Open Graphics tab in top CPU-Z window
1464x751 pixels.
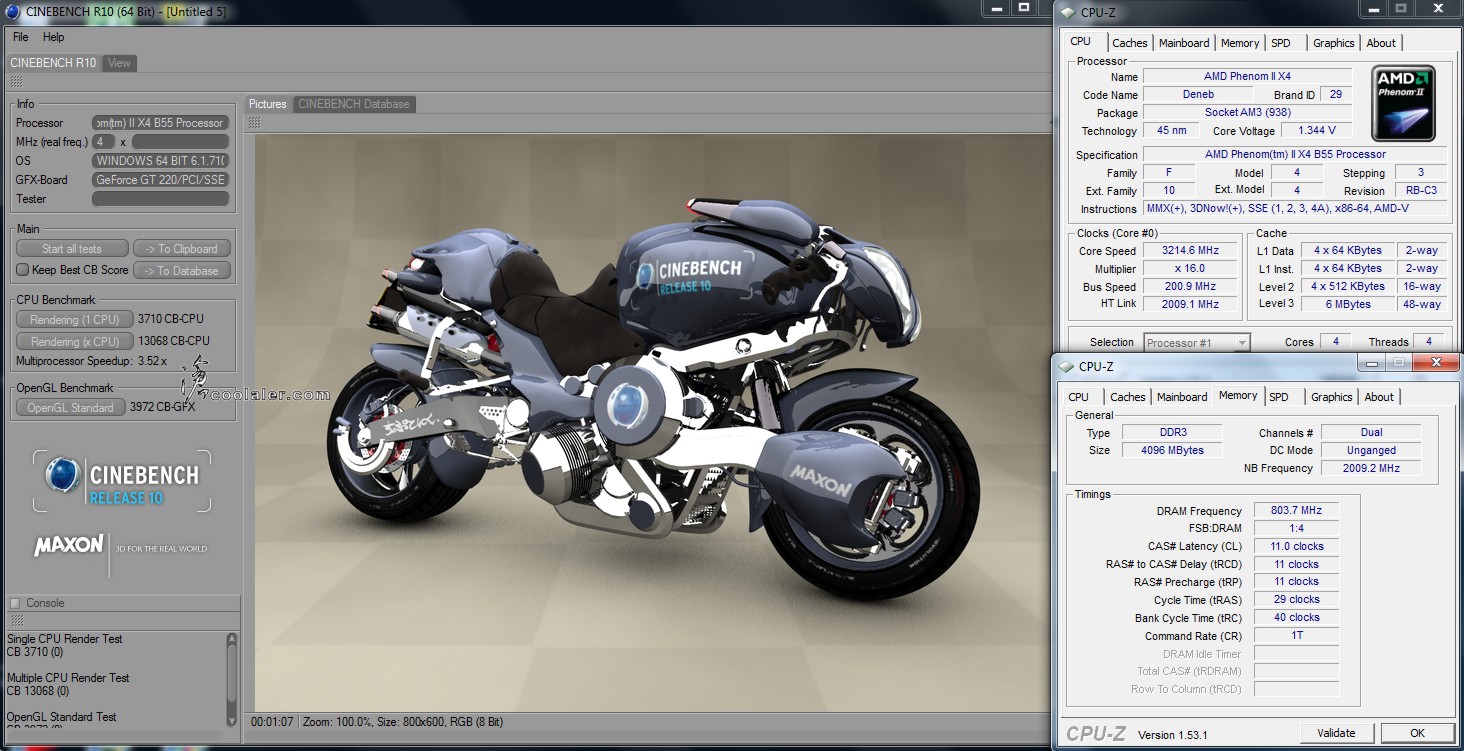click(x=1333, y=43)
